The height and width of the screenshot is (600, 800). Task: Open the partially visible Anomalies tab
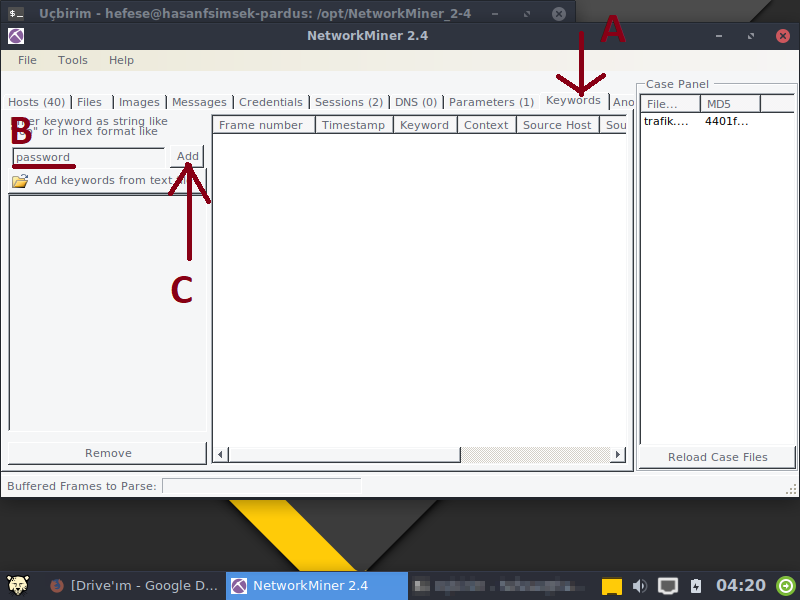623,102
